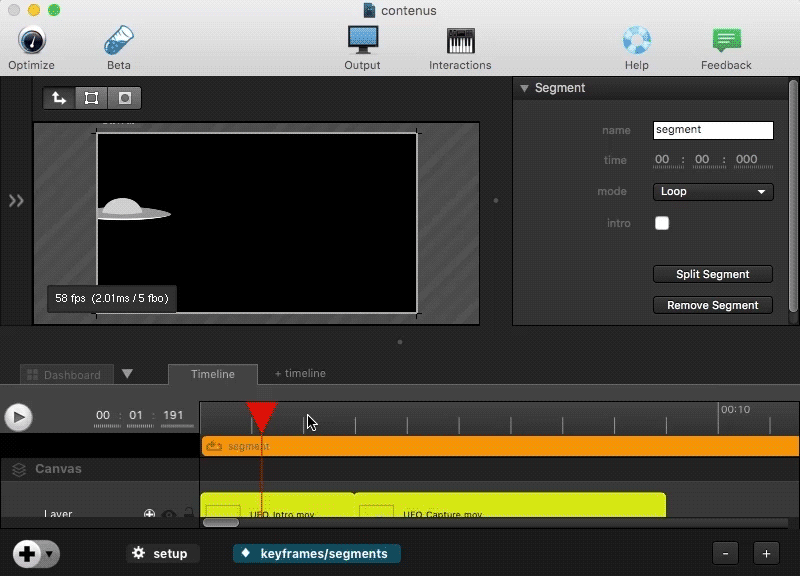800x576 pixels.
Task: Select the circular mask tool
Action: tap(125, 98)
